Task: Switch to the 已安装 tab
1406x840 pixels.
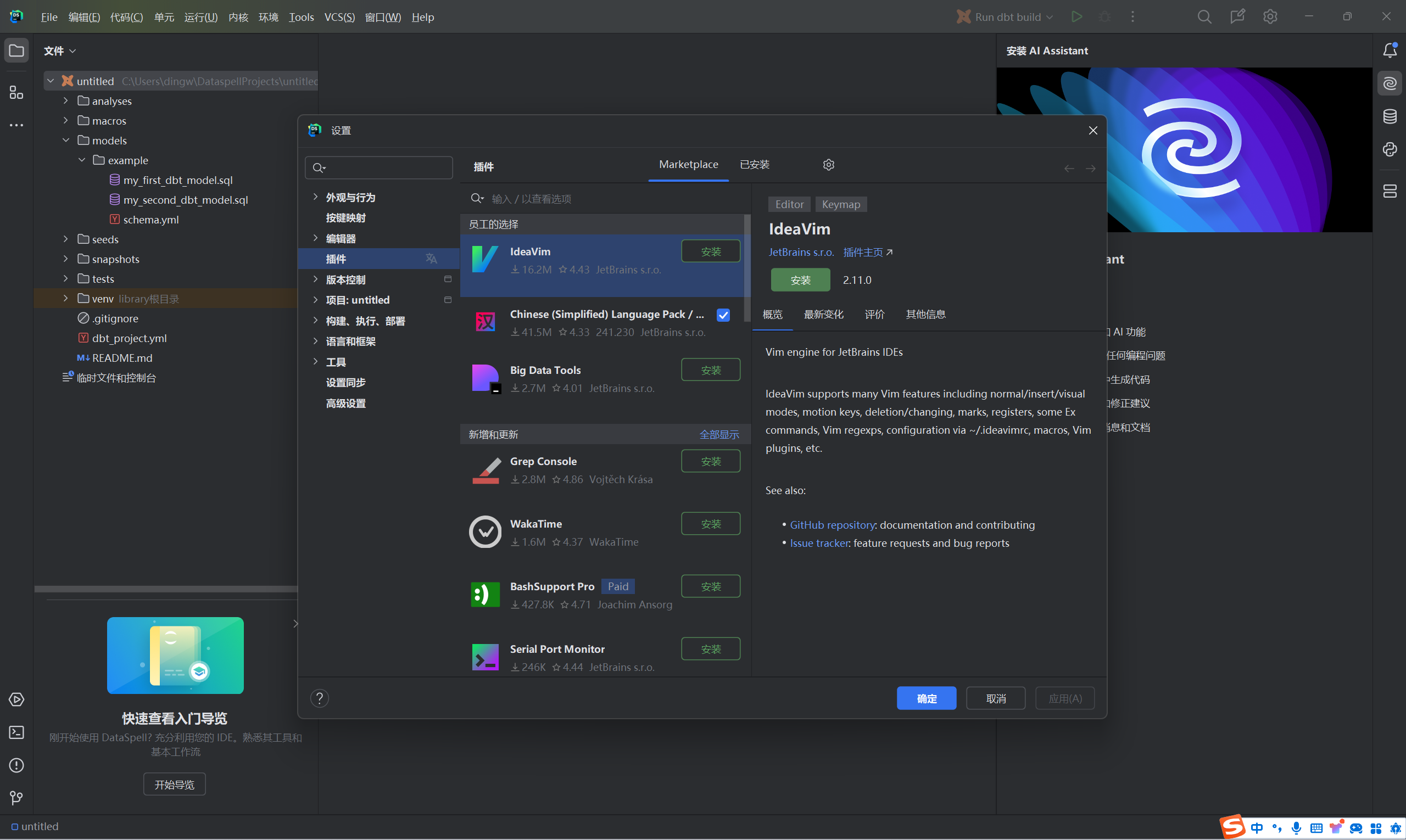Action: click(x=754, y=165)
